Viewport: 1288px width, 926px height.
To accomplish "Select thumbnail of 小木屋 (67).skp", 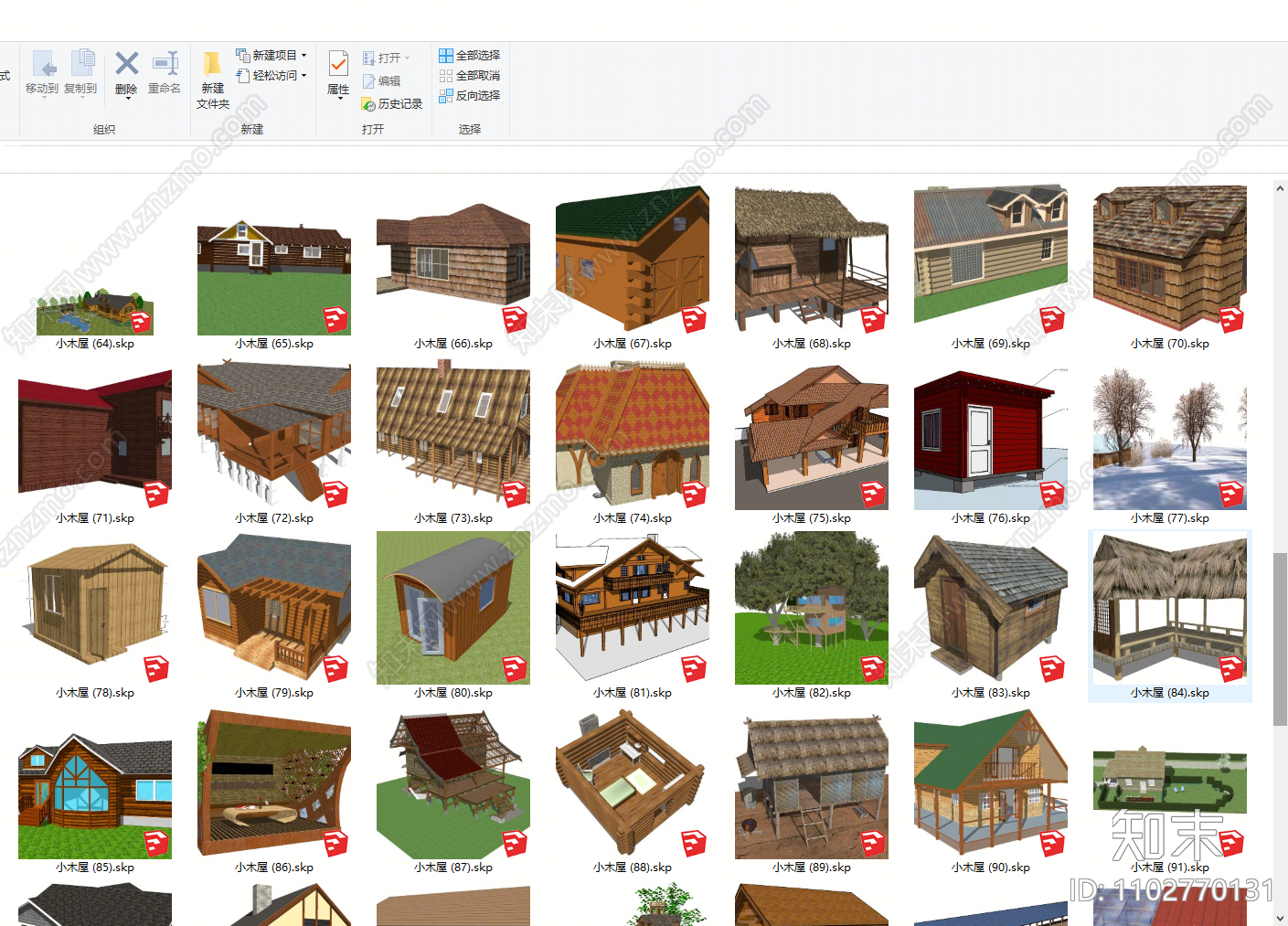I will tap(633, 260).
